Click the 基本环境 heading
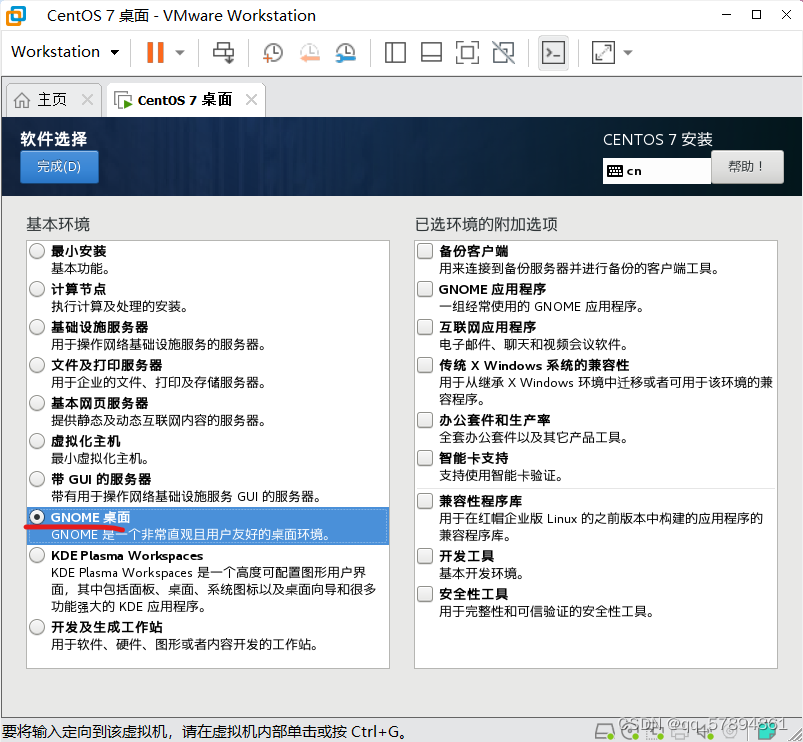The image size is (803, 742). [x=58, y=224]
